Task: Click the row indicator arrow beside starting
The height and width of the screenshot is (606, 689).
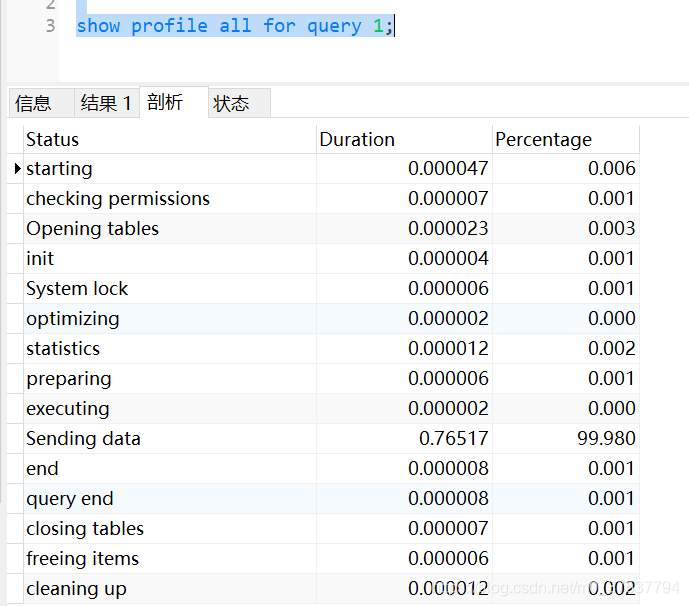Action: (x=17, y=168)
